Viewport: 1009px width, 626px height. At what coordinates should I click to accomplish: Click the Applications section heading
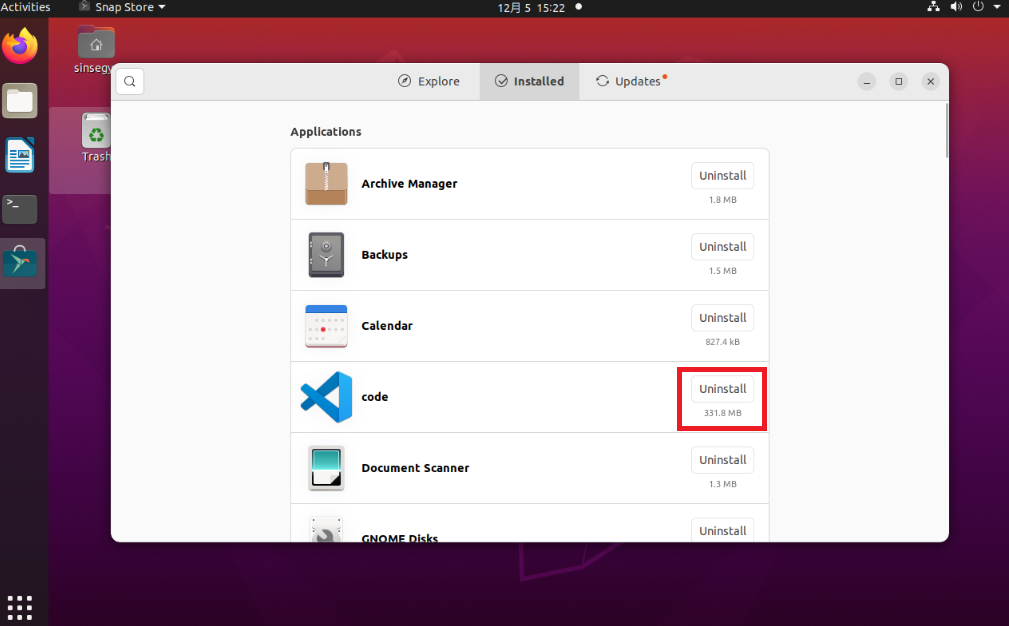click(x=326, y=132)
